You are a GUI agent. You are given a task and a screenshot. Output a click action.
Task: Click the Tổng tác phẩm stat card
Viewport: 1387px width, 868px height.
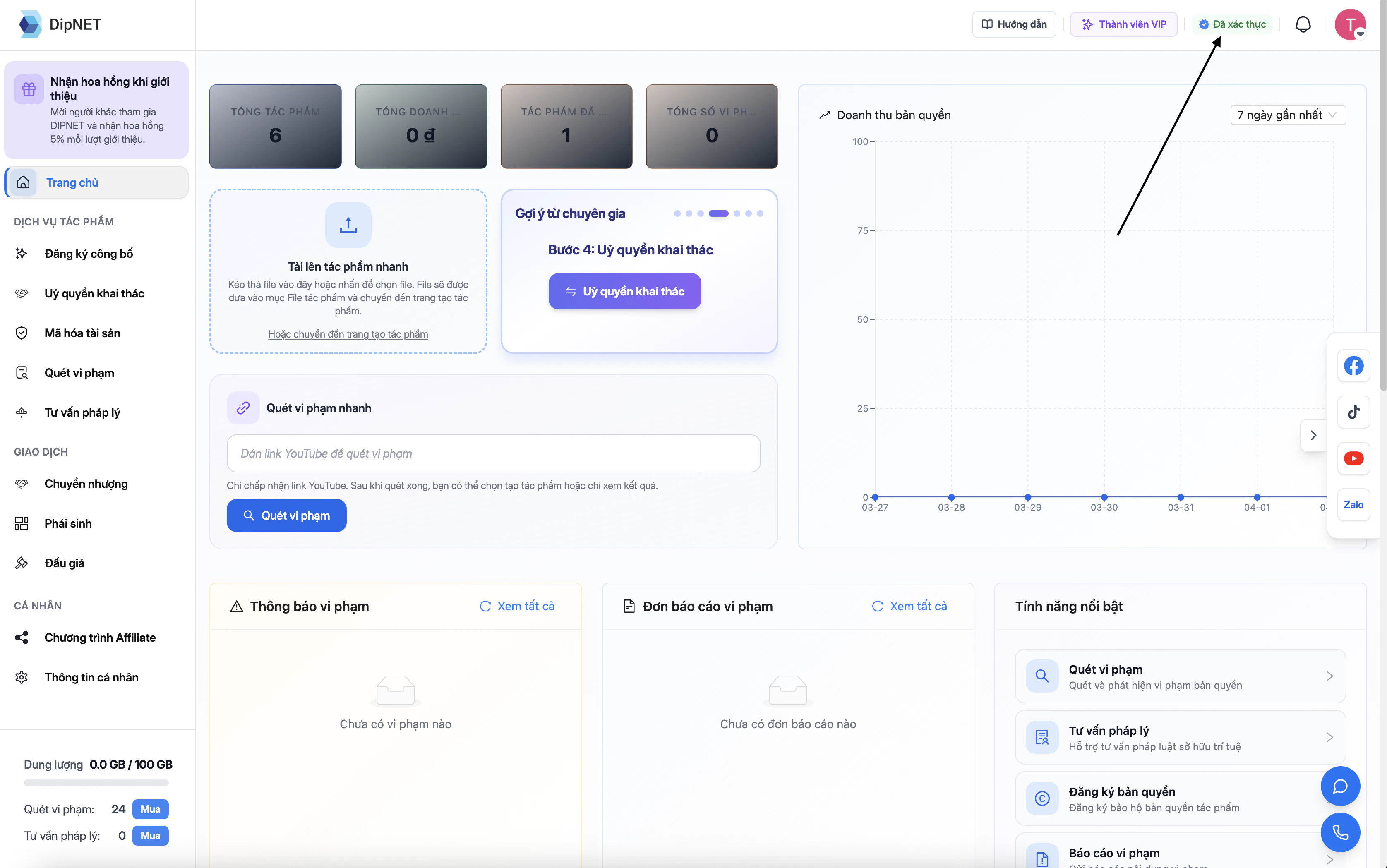(276, 126)
